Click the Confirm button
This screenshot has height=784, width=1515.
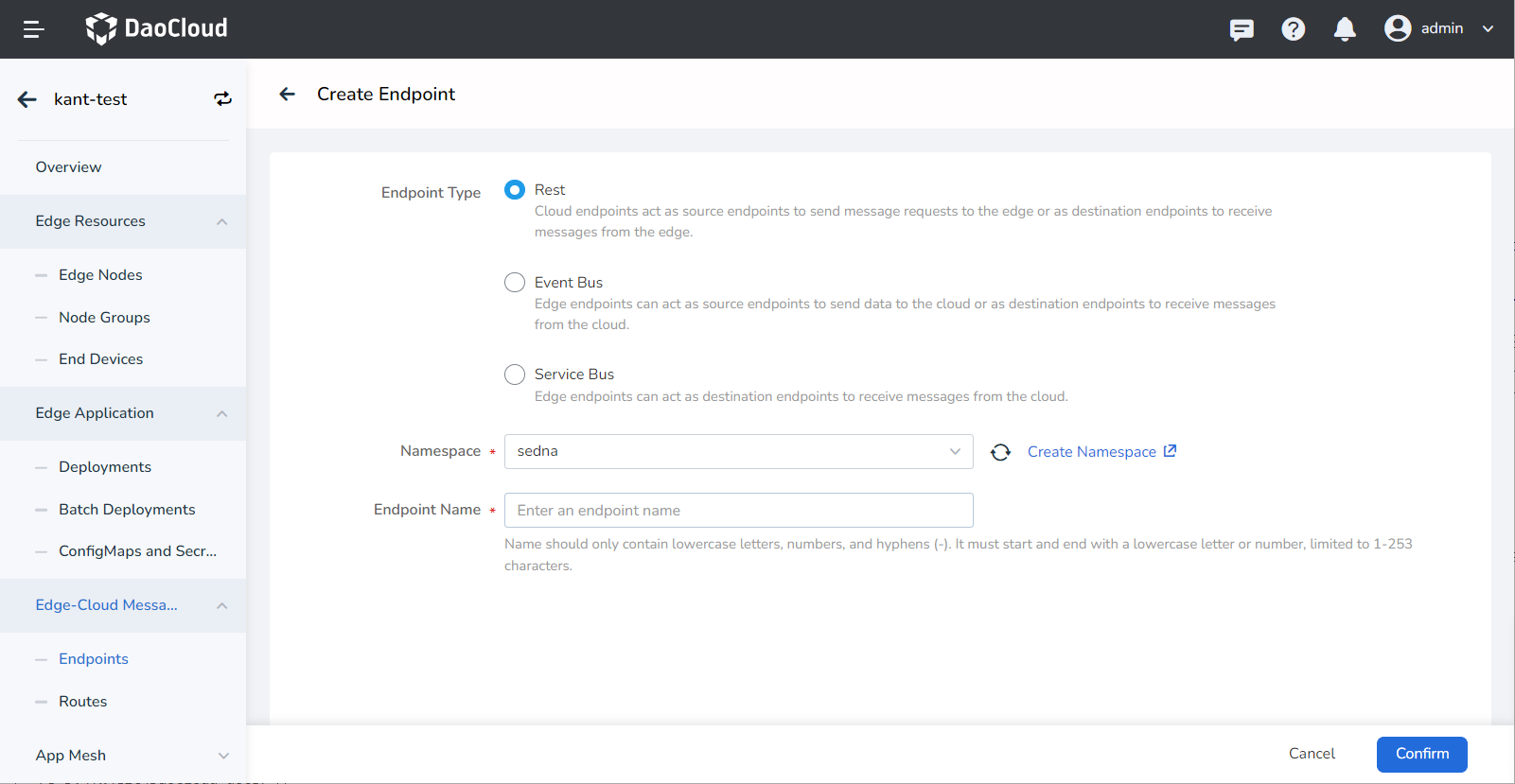point(1421,754)
